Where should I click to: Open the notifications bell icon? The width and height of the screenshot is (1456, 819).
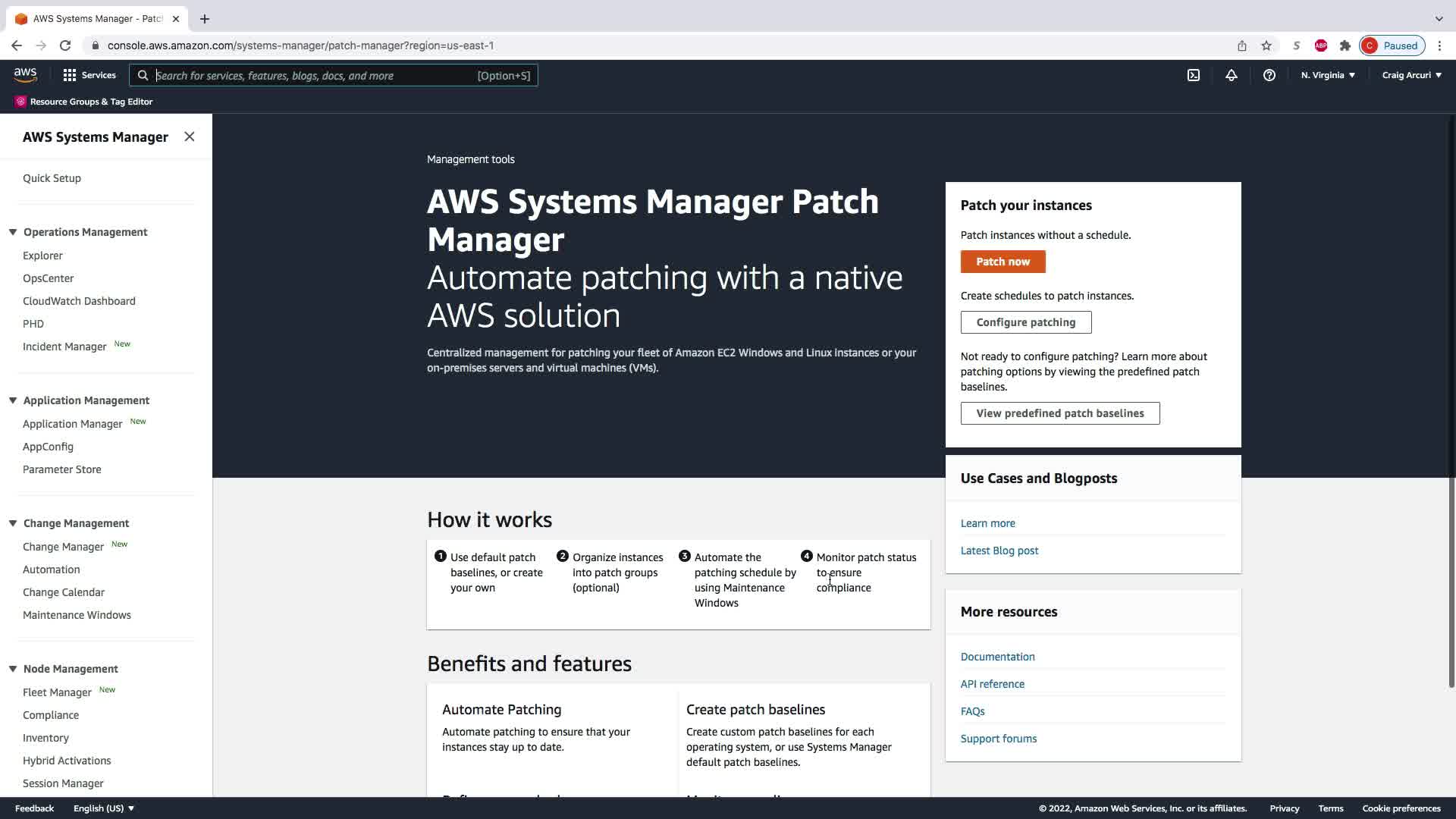tap(1232, 75)
